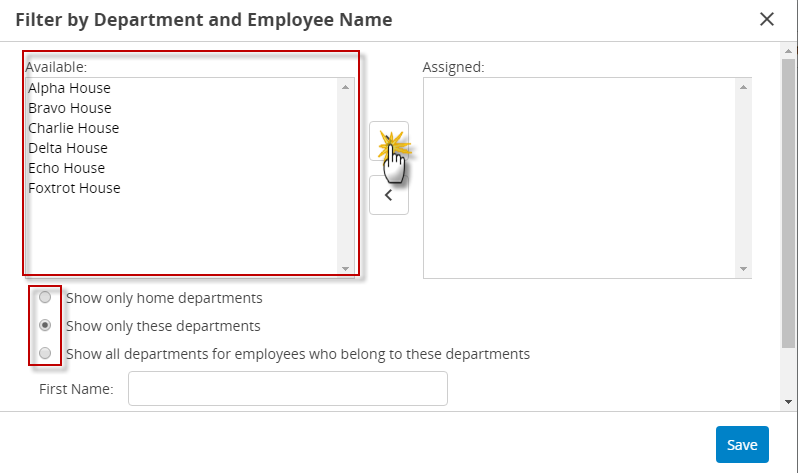Click Available list scroll up arrow

coord(346,87)
